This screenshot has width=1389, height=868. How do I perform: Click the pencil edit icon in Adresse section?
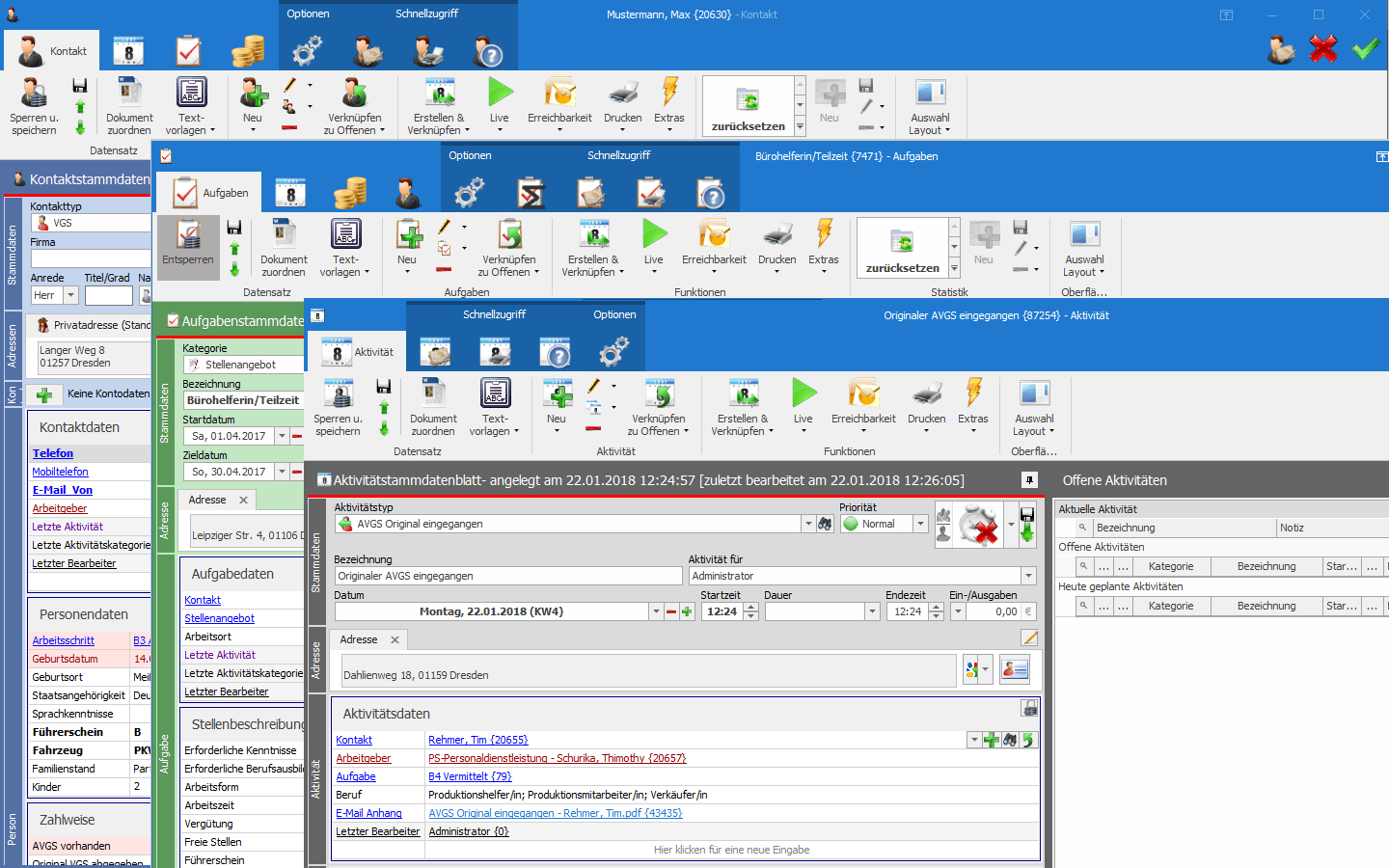[1029, 637]
